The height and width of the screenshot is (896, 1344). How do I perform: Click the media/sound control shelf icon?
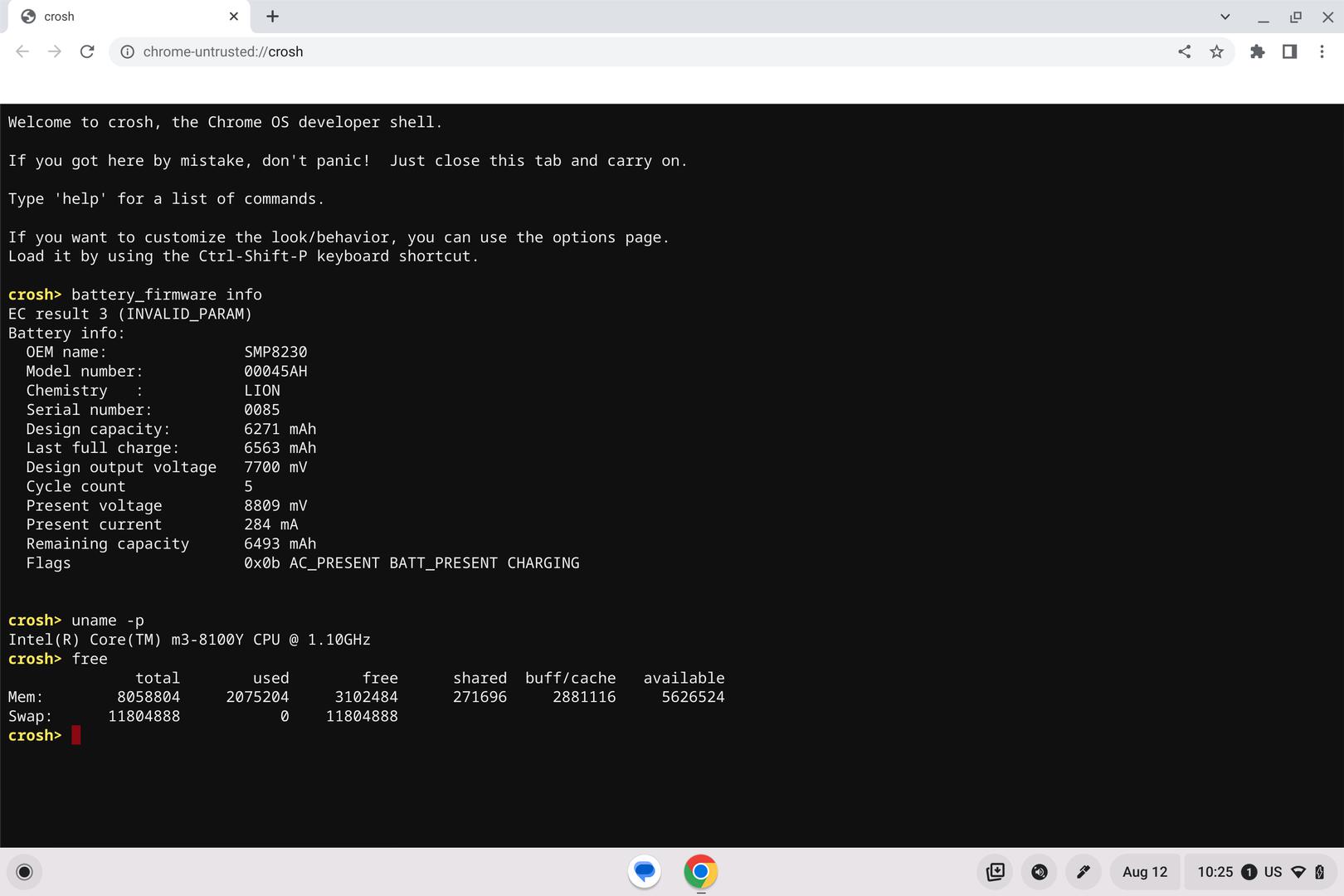(1040, 872)
